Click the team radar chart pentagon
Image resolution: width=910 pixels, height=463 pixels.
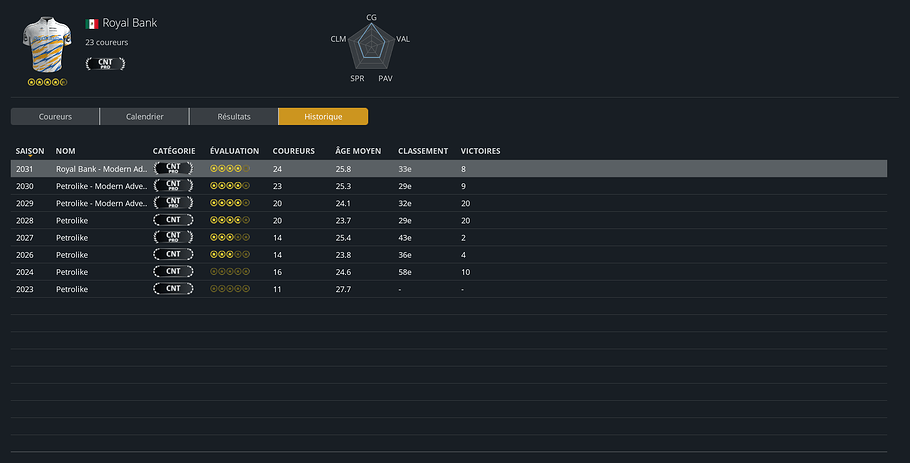(372, 45)
